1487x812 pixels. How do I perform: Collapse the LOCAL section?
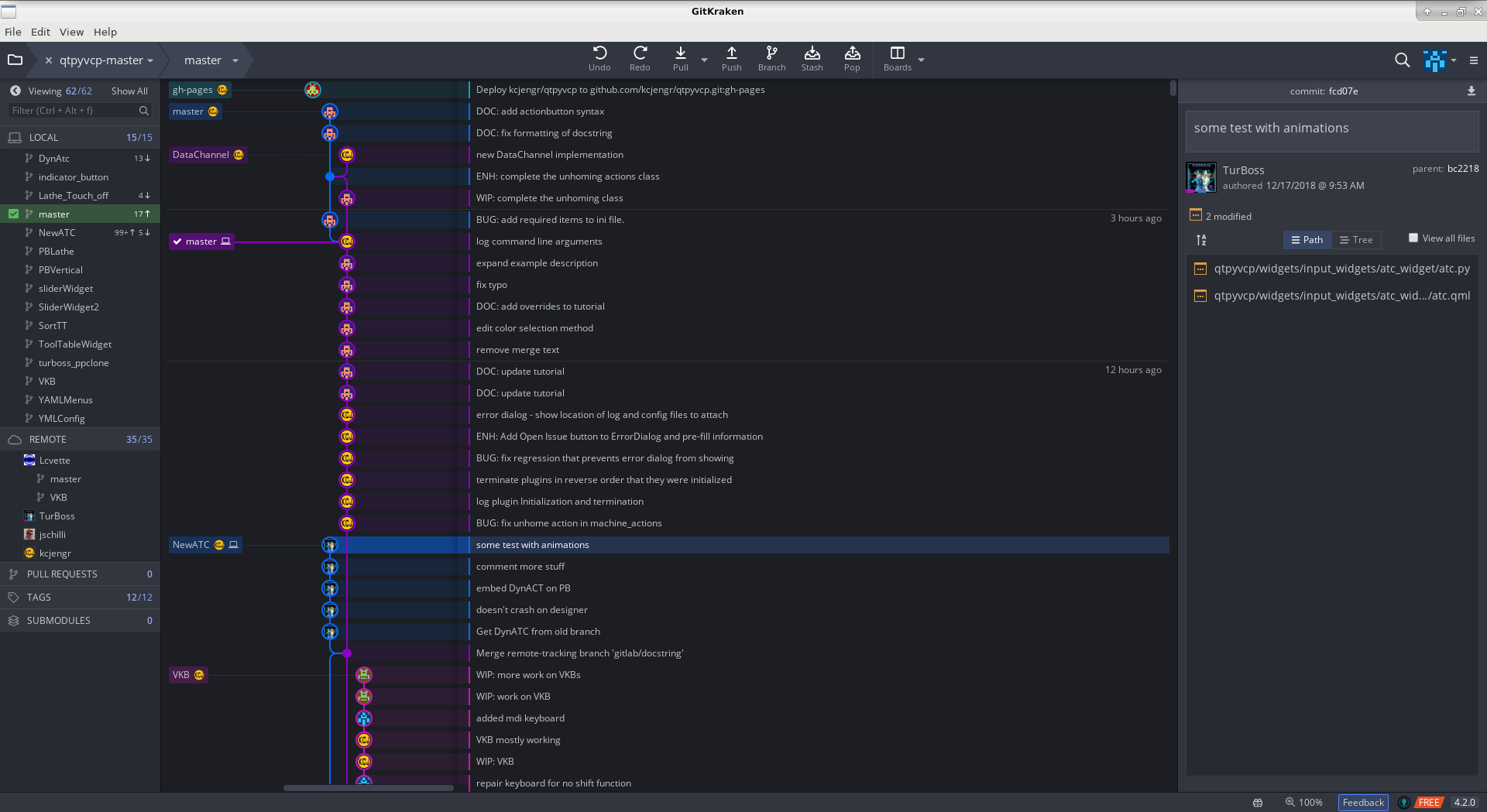[x=80, y=137]
